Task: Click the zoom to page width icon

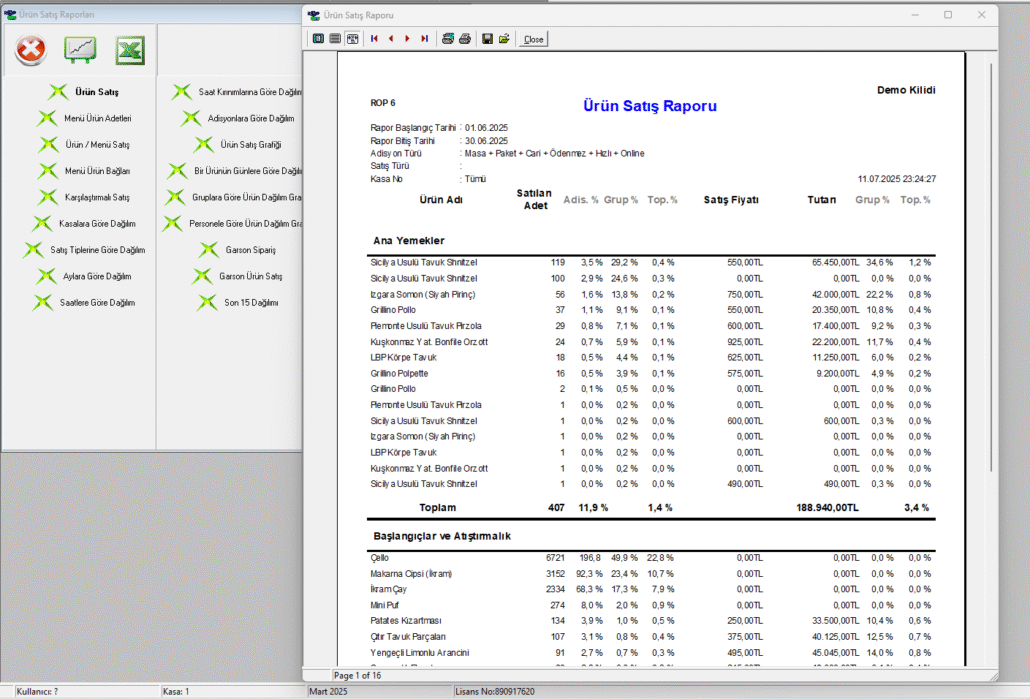Action: 353,39
